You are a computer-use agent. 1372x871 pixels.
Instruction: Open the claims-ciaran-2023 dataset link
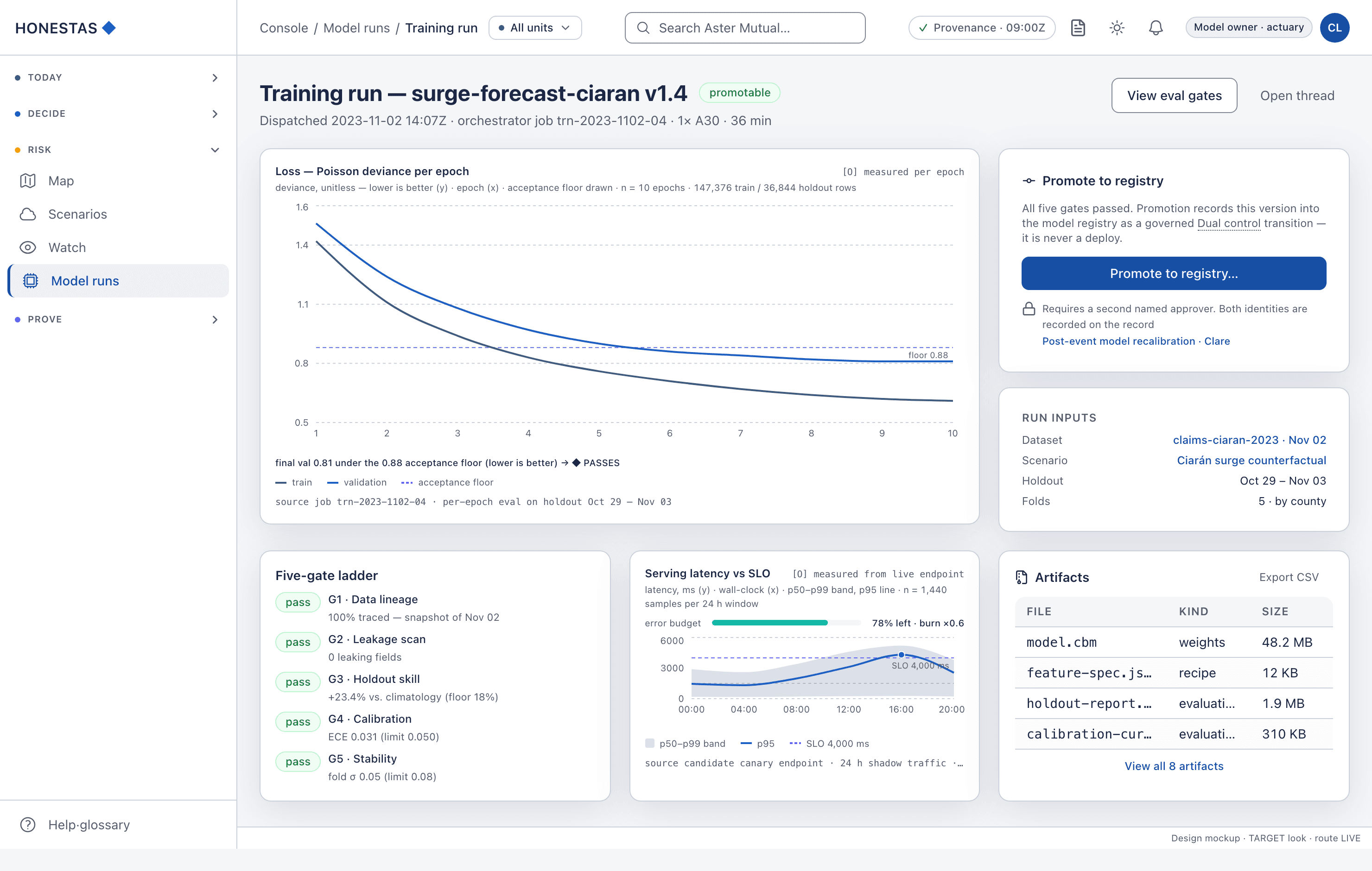tap(1249, 440)
